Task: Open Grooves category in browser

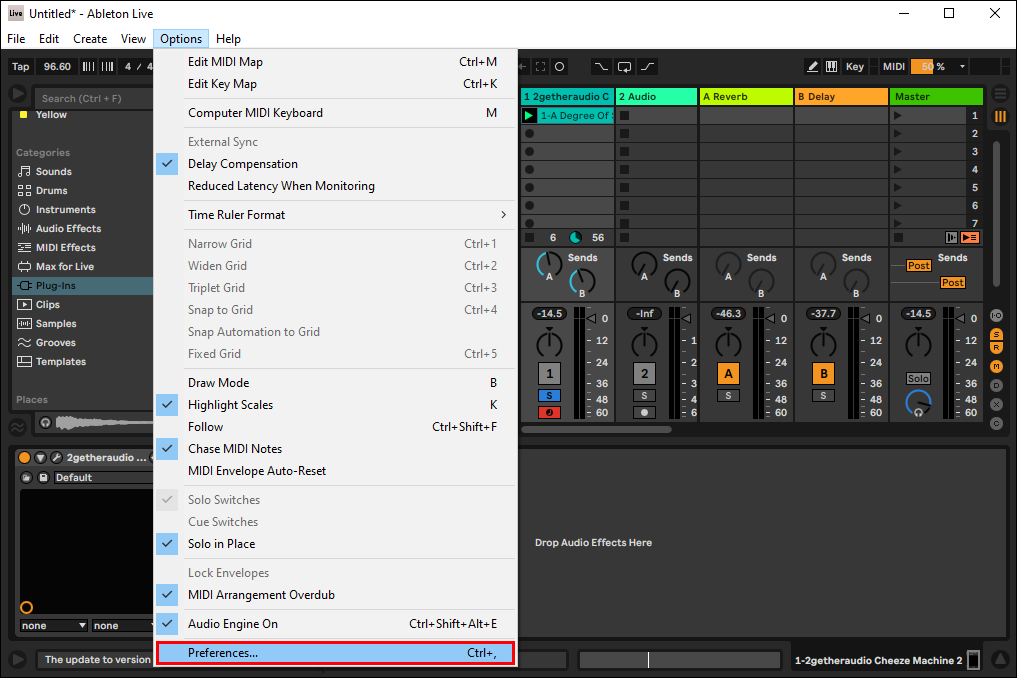Action: pos(55,343)
